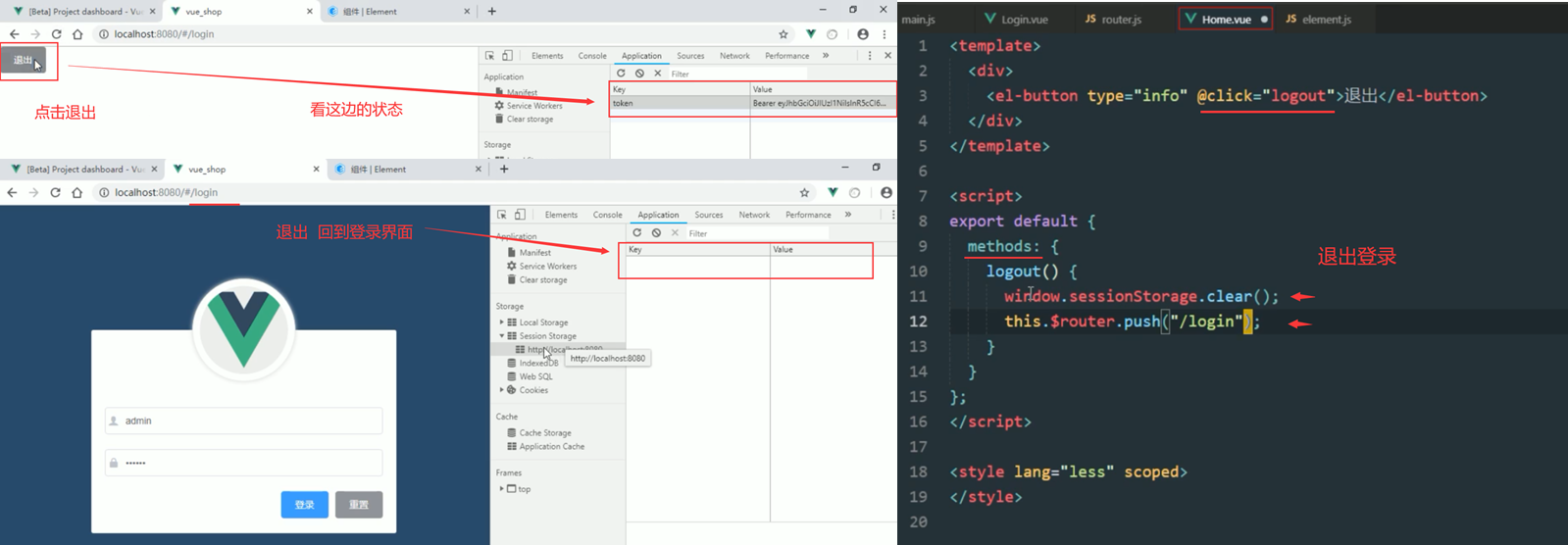
Task: Expand the Local Storage tree node
Action: click(502, 322)
